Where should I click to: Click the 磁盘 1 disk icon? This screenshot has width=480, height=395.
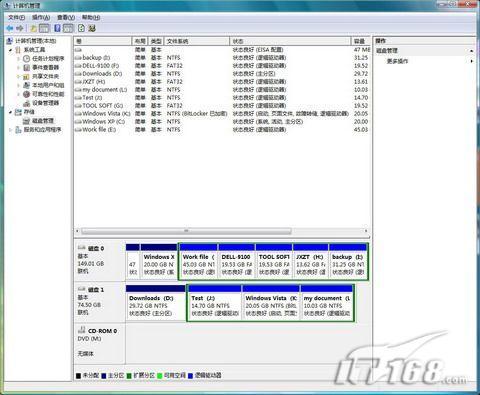[82, 289]
